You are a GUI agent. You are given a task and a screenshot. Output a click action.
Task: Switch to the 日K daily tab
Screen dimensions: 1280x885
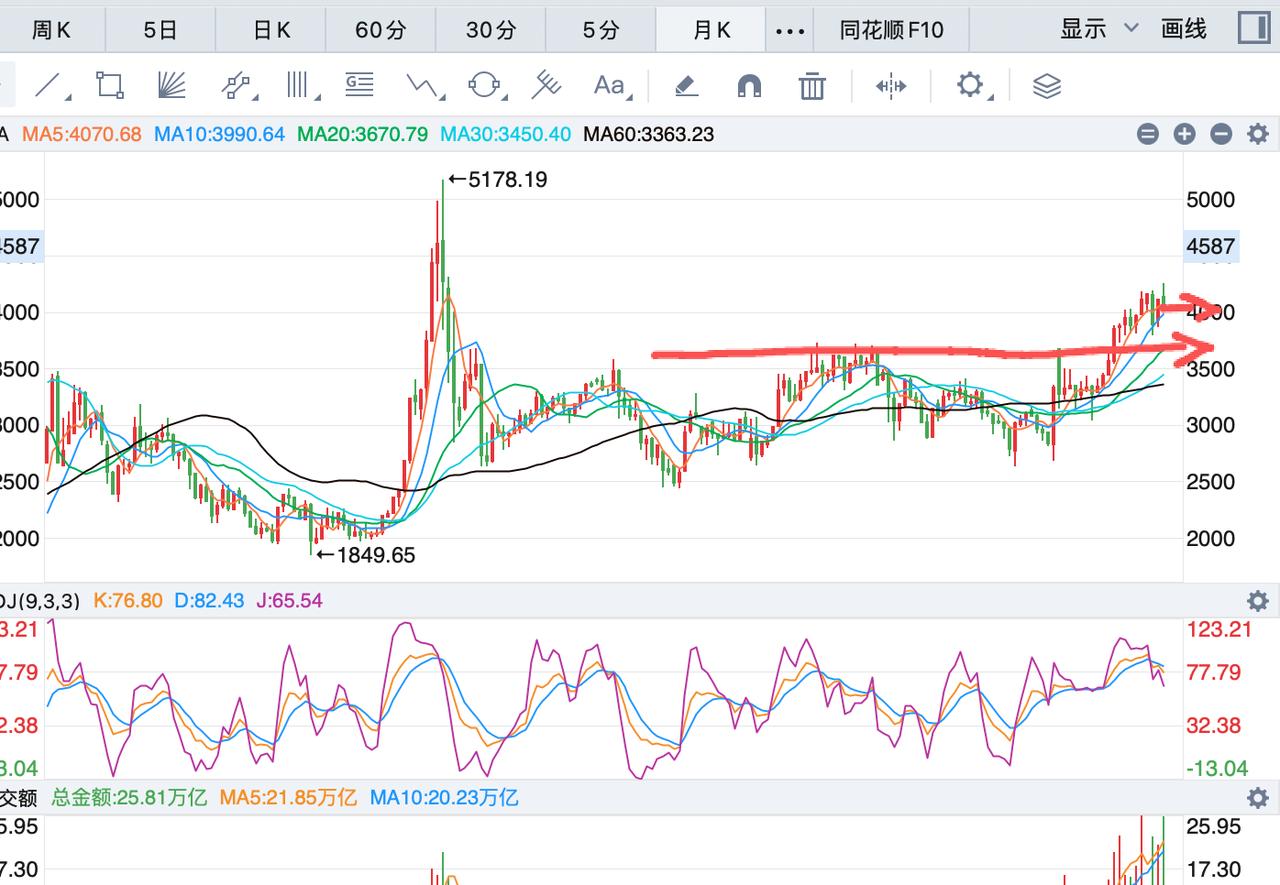click(x=271, y=30)
